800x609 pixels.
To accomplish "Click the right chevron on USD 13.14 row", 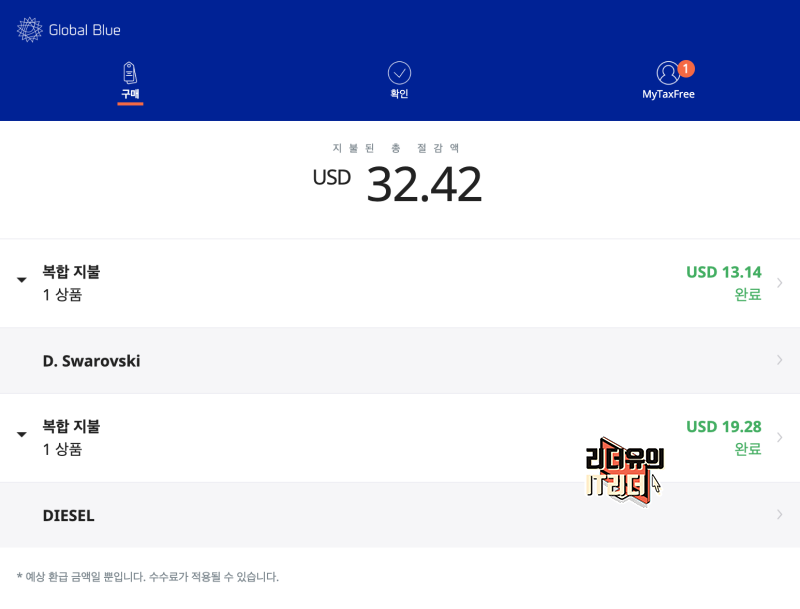I will 780,283.
